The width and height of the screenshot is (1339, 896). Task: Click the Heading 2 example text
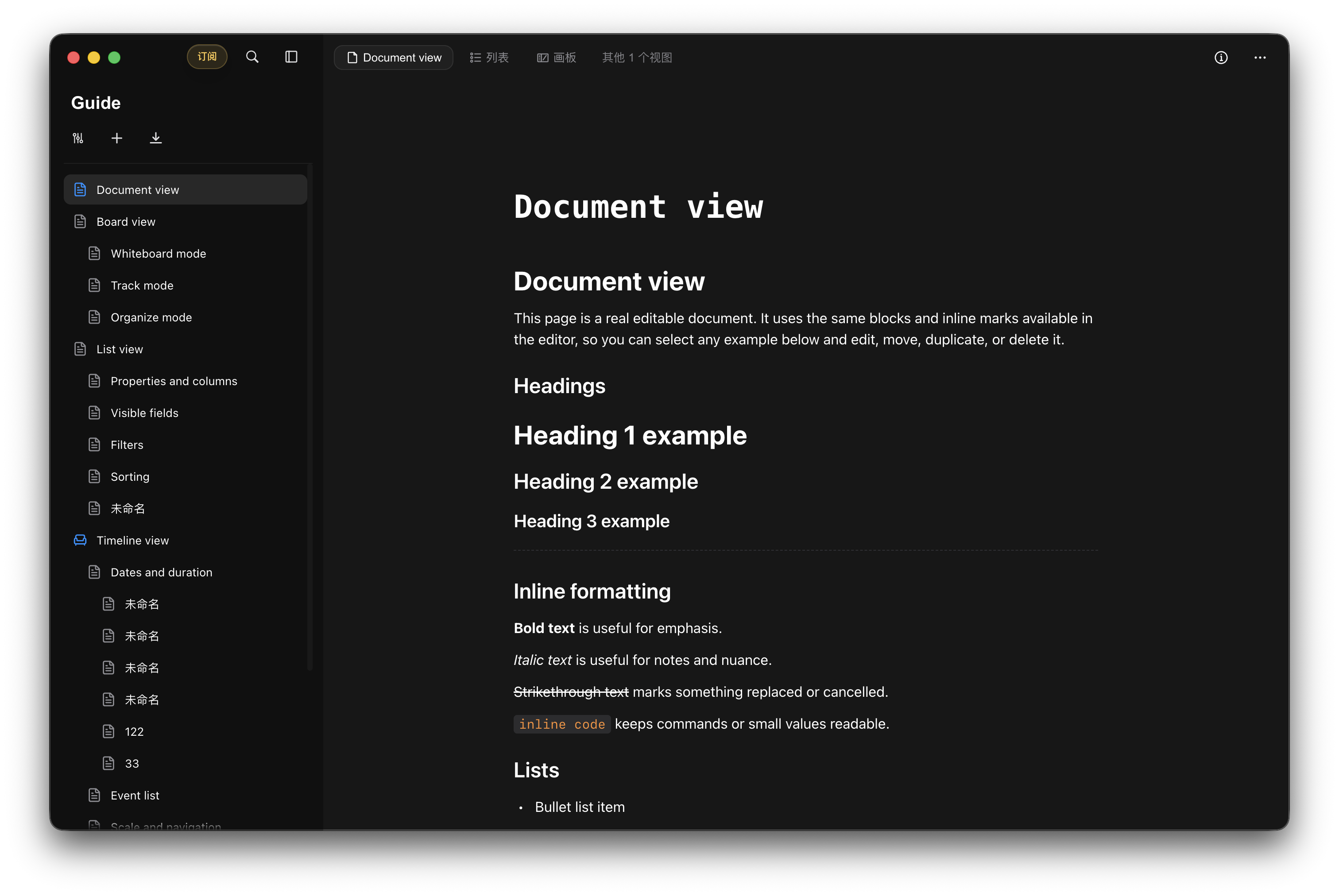(x=606, y=482)
